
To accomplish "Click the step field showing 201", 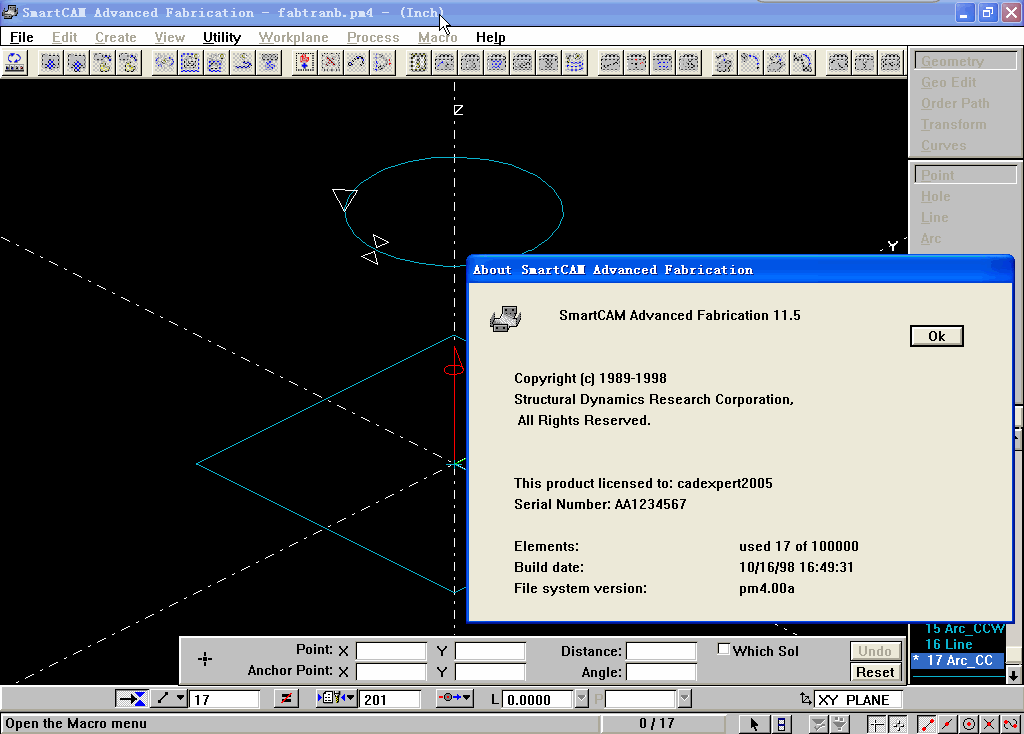I will click(390, 699).
